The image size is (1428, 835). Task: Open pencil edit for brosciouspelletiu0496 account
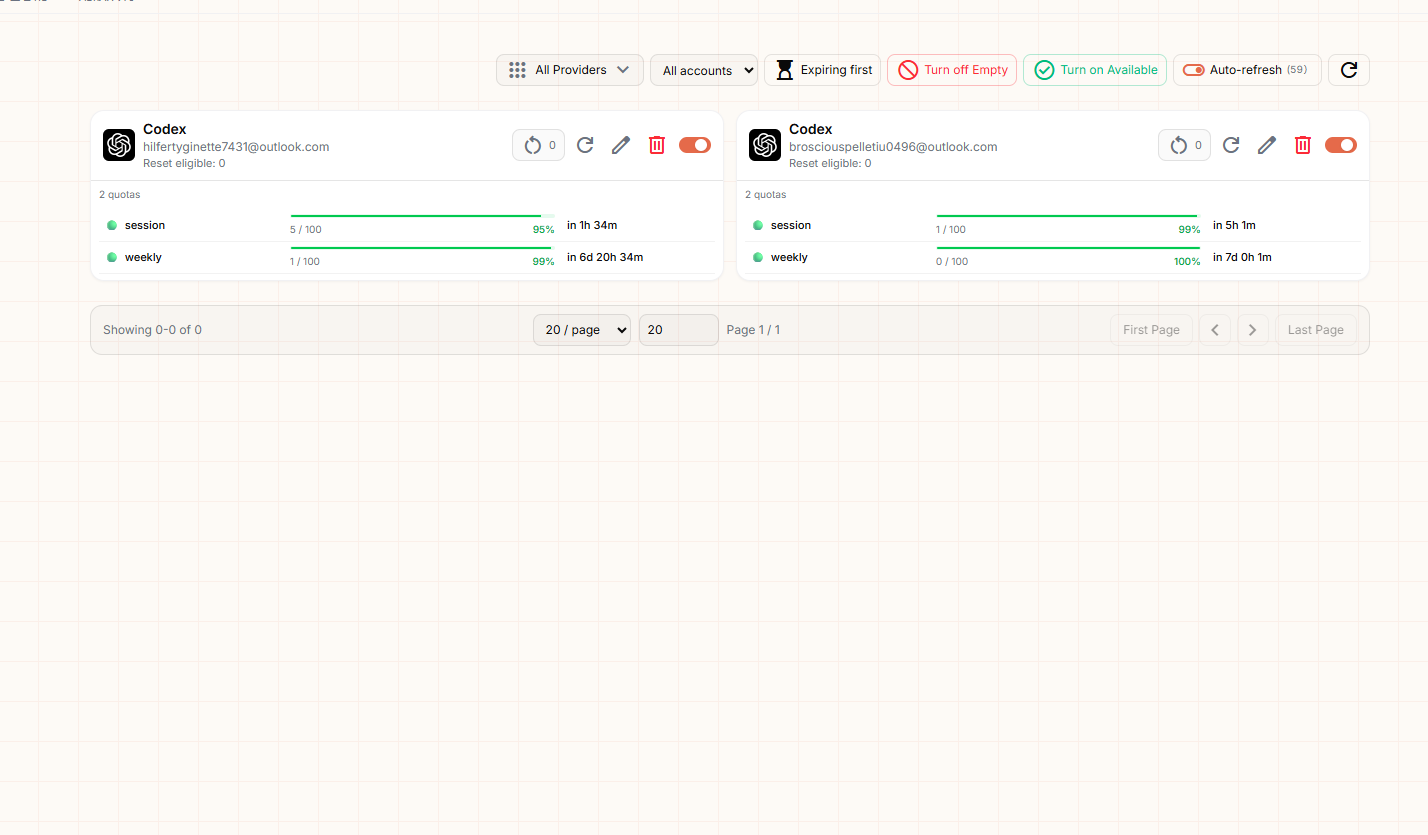(1267, 145)
